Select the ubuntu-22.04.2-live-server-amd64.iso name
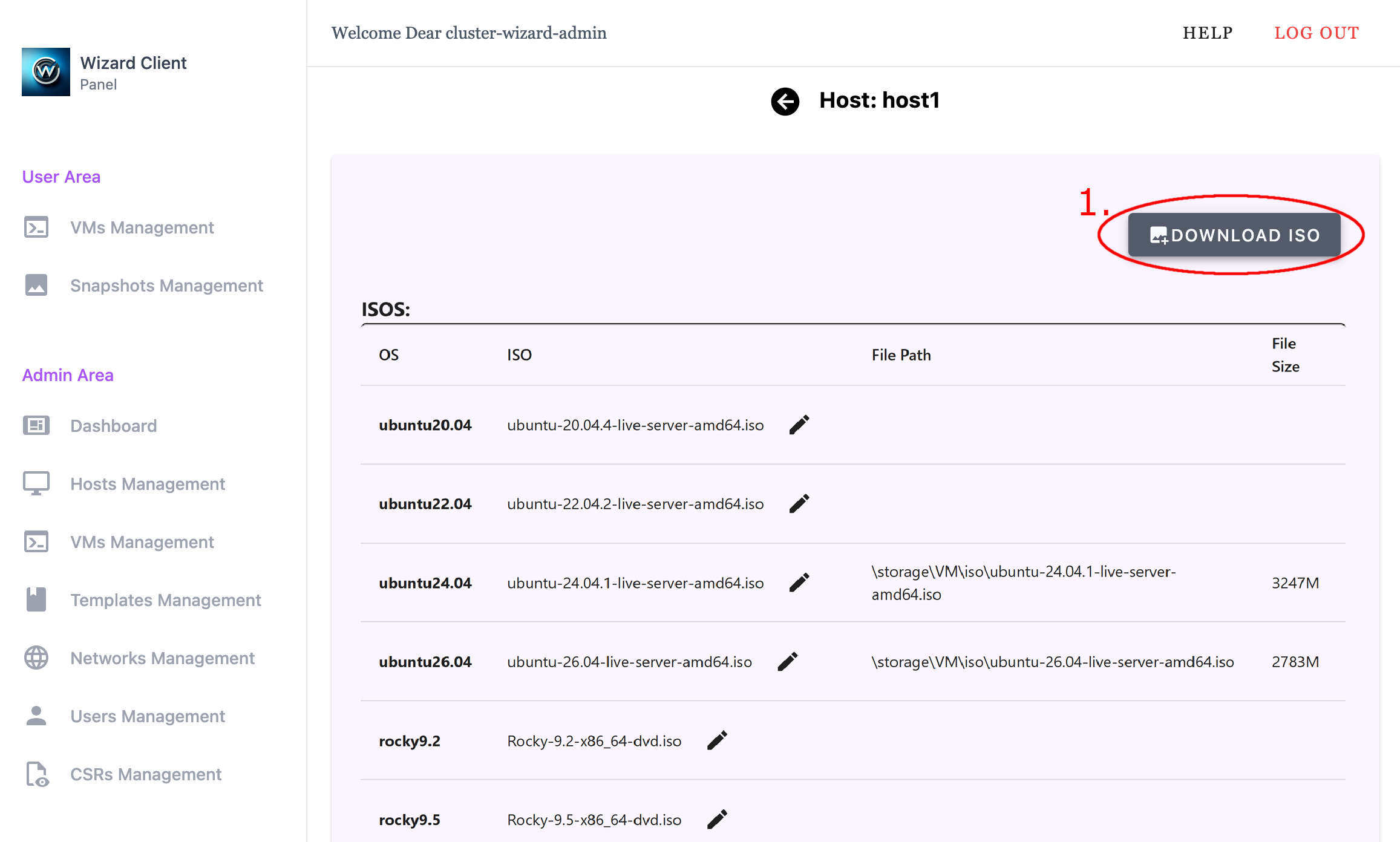Screen dimensions: 1400x842 pos(635,504)
